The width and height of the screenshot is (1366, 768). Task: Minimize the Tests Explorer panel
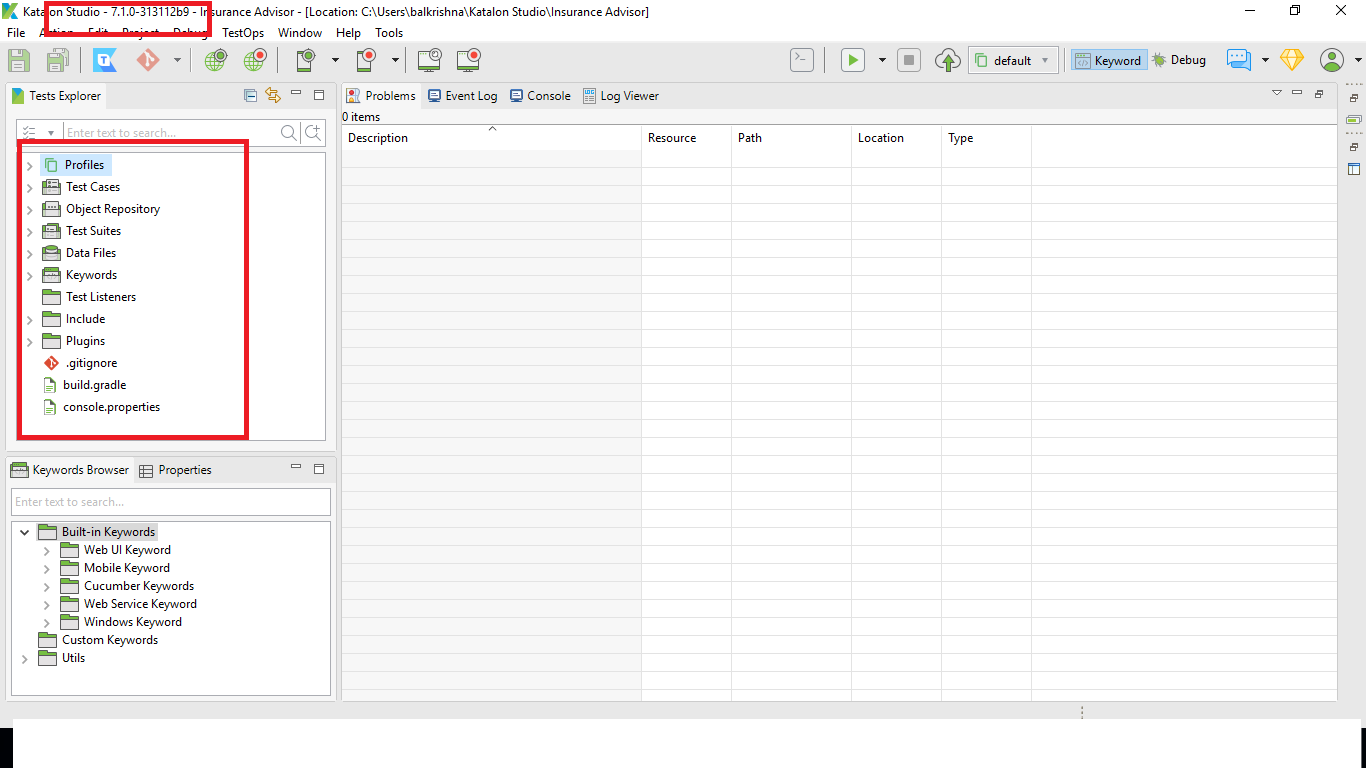pos(296,93)
